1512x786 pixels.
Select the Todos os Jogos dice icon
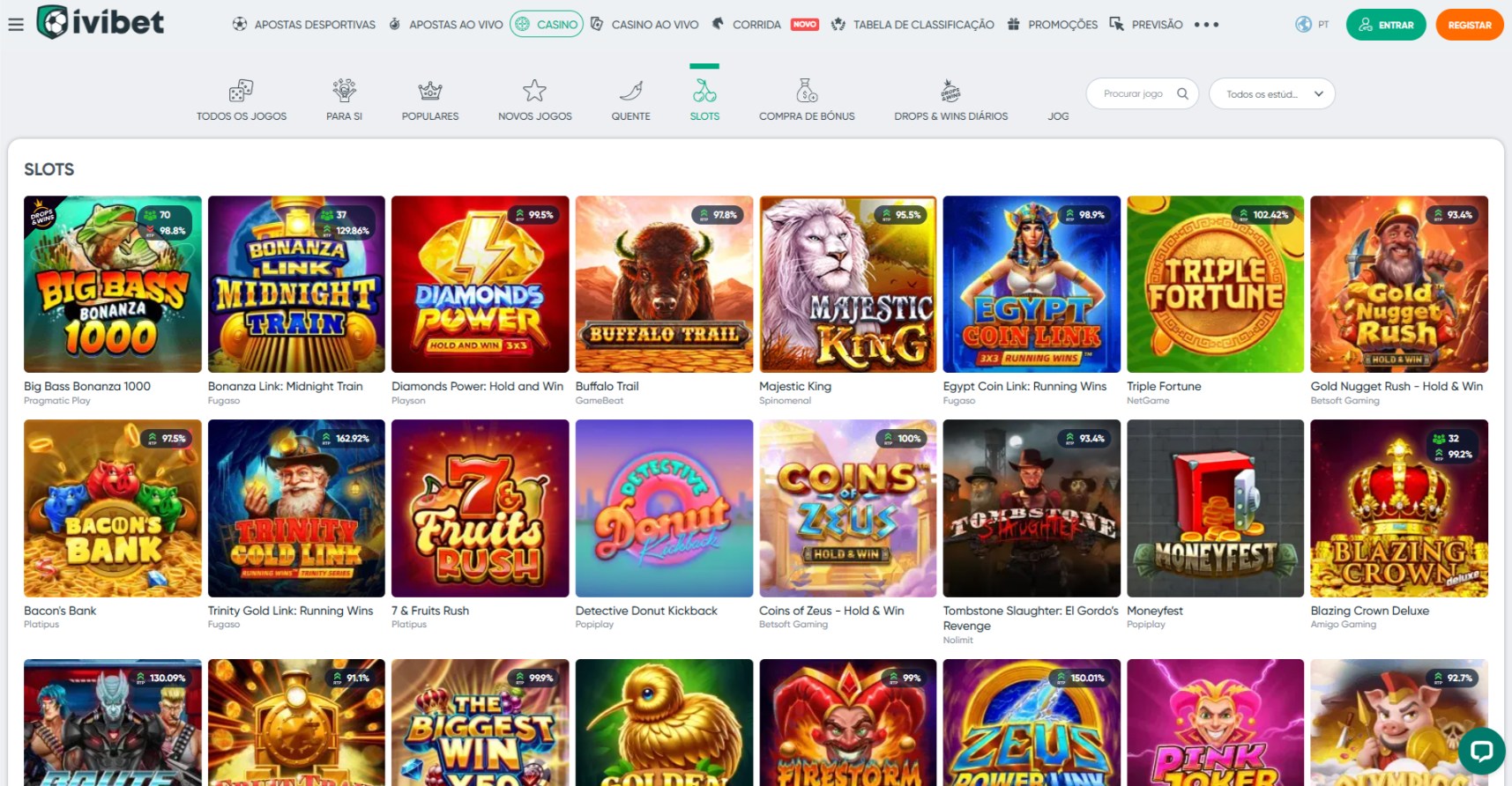coord(241,90)
